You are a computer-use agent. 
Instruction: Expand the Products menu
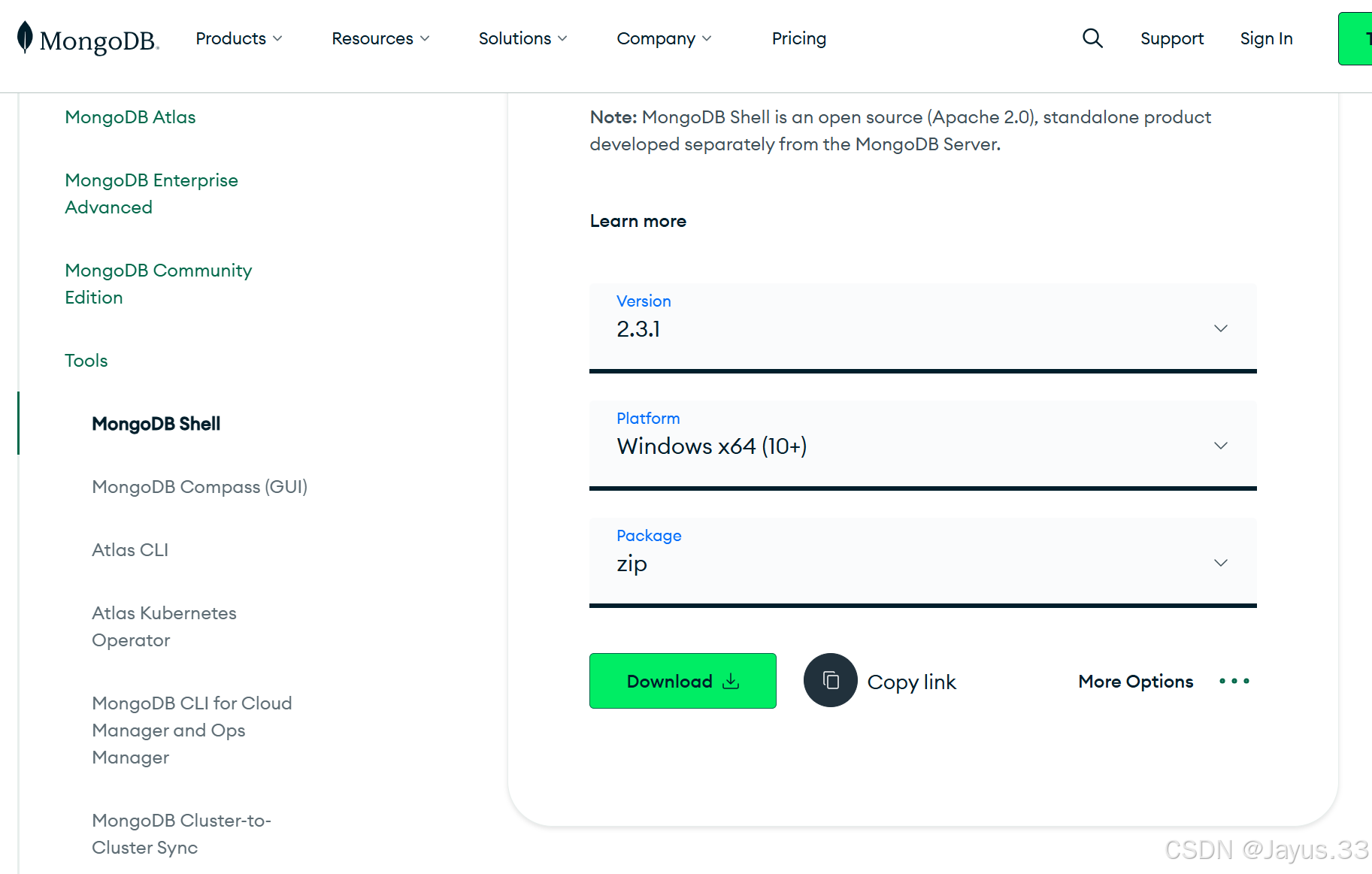tap(239, 38)
